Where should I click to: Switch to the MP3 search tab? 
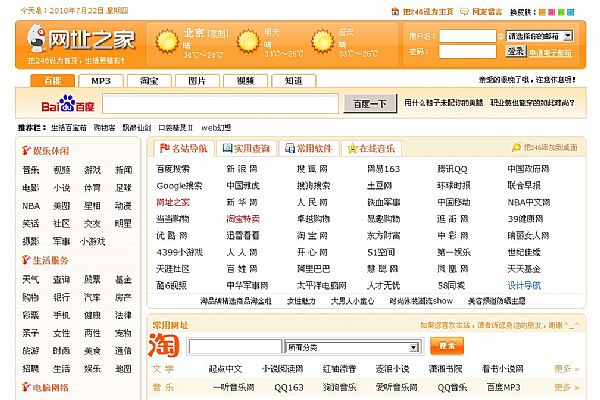pos(100,80)
